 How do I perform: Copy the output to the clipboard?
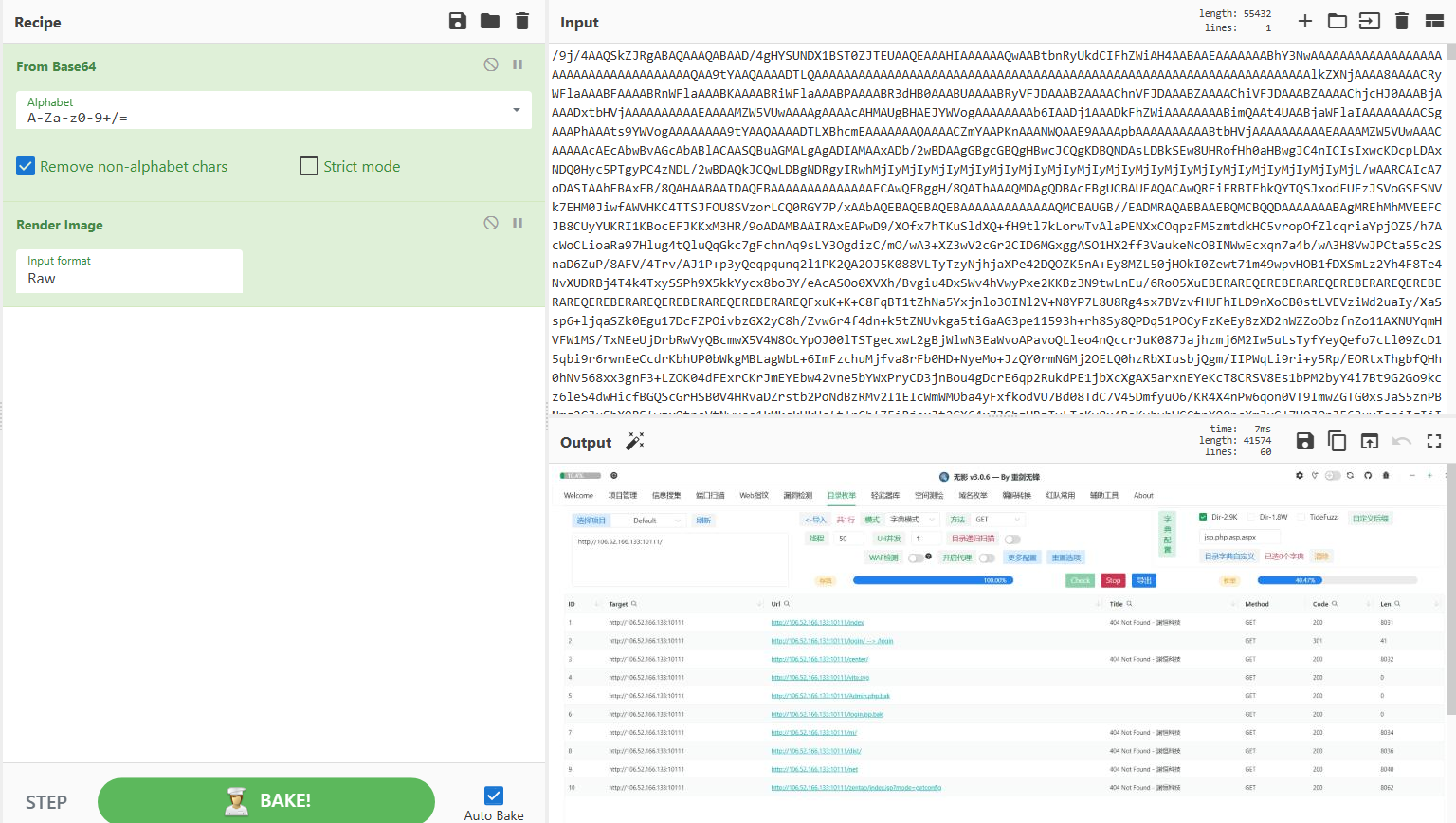[x=1338, y=441]
